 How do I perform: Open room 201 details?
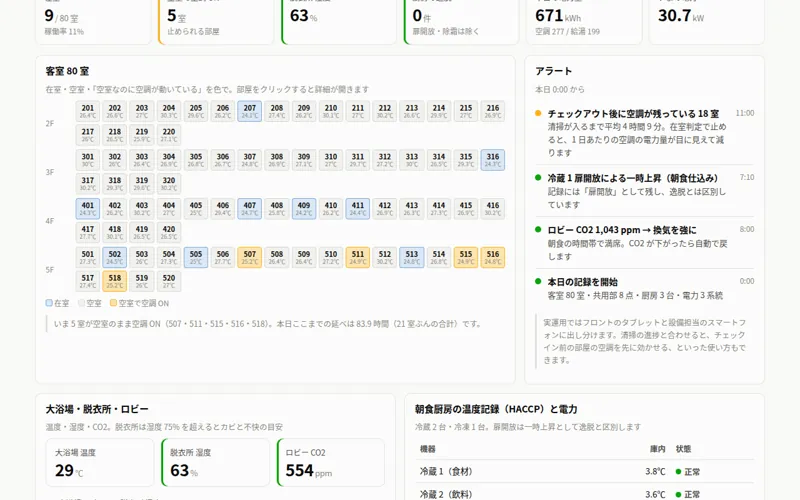88,111
